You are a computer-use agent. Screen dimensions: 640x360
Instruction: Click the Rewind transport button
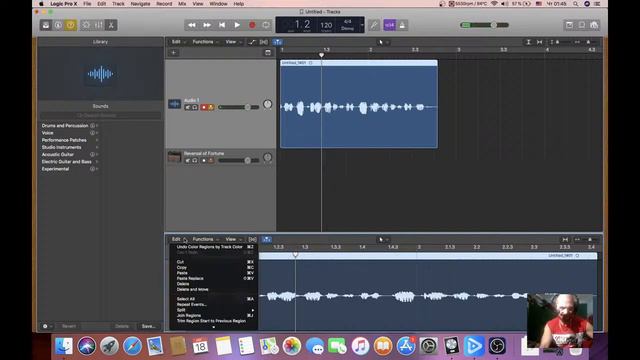click(191, 25)
